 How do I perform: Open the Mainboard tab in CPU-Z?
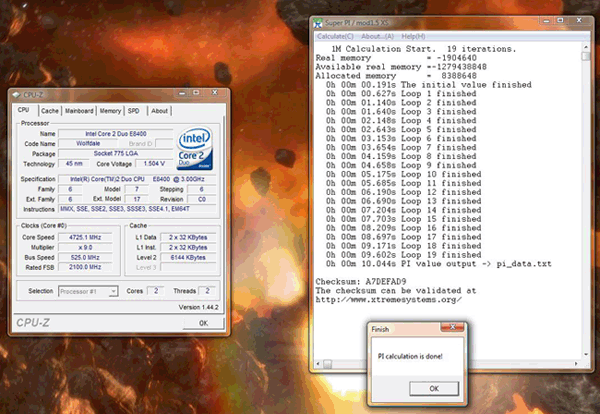click(79, 111)
